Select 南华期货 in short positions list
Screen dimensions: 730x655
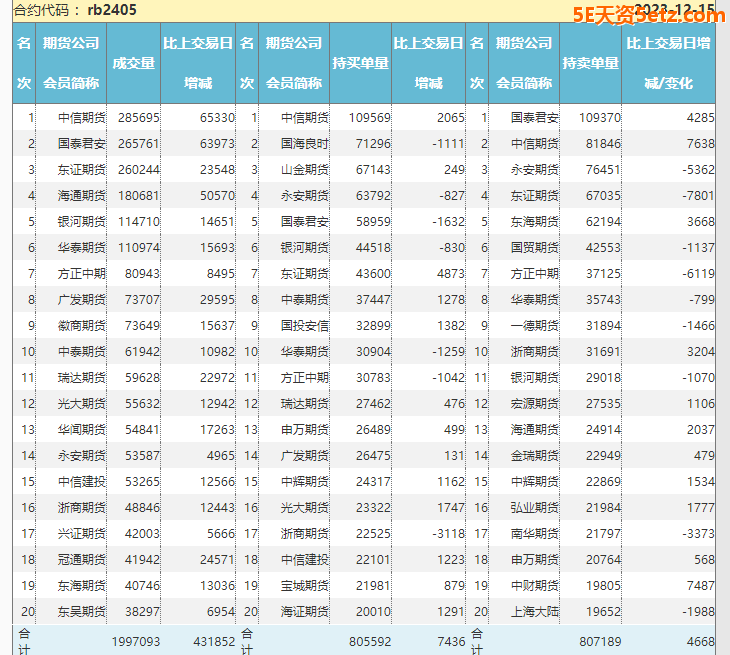[534, 533]
